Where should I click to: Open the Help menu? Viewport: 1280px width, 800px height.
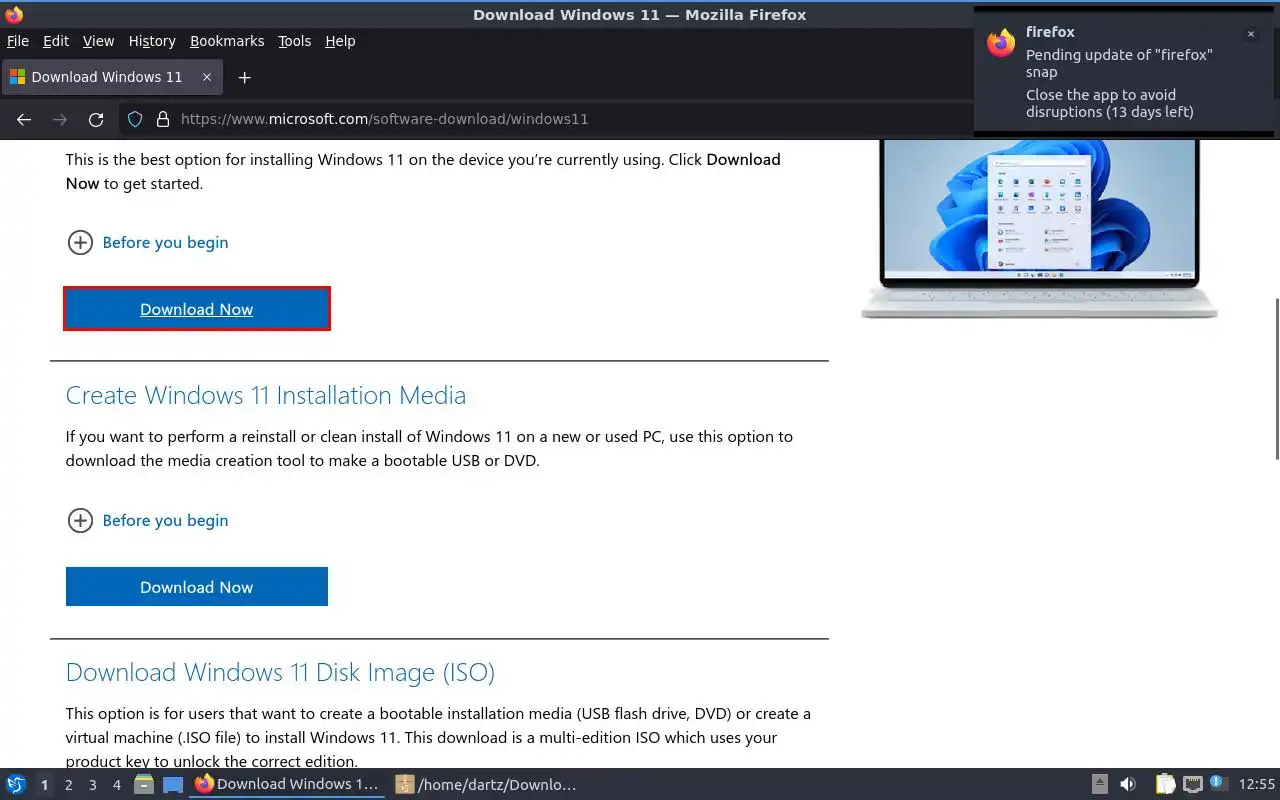(x=340, y=41)
